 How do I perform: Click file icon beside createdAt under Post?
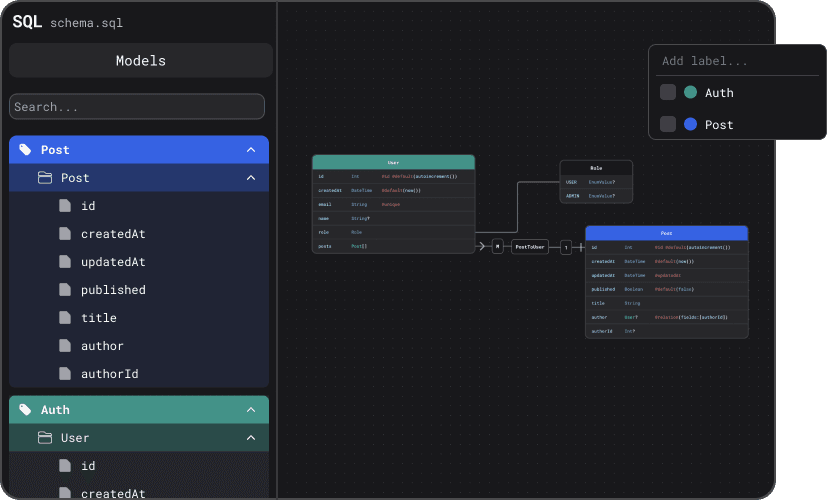coord(65,234)
